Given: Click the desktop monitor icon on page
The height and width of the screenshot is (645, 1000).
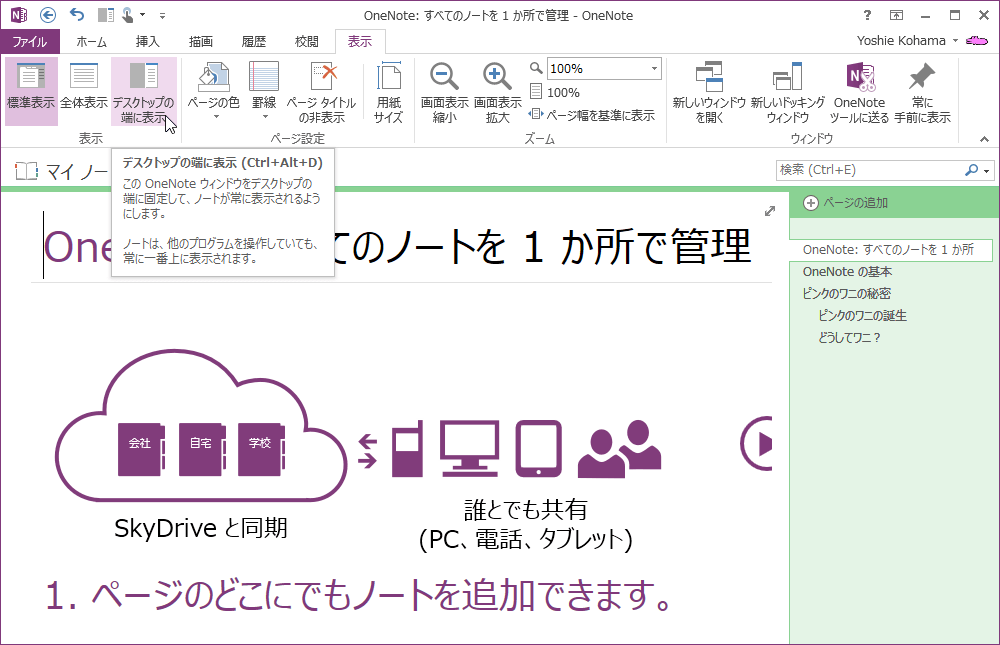Looking at the screenshot, I should coord(469,448).
